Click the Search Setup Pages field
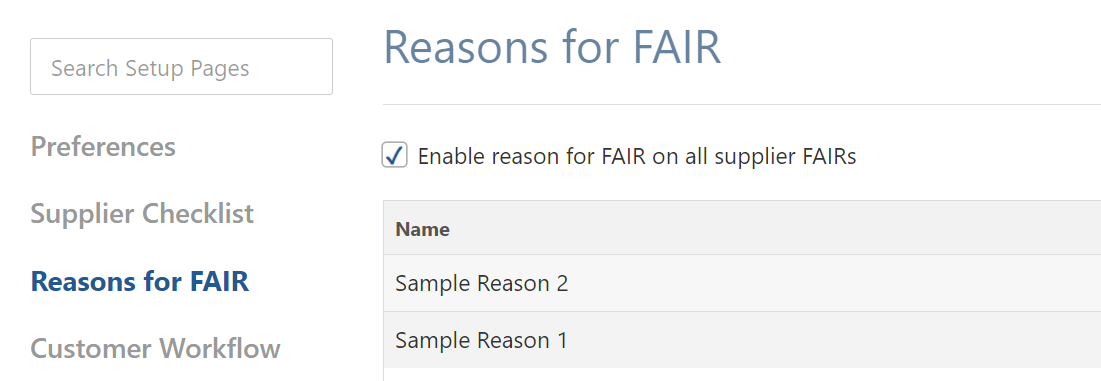 [x=181, y=67]
